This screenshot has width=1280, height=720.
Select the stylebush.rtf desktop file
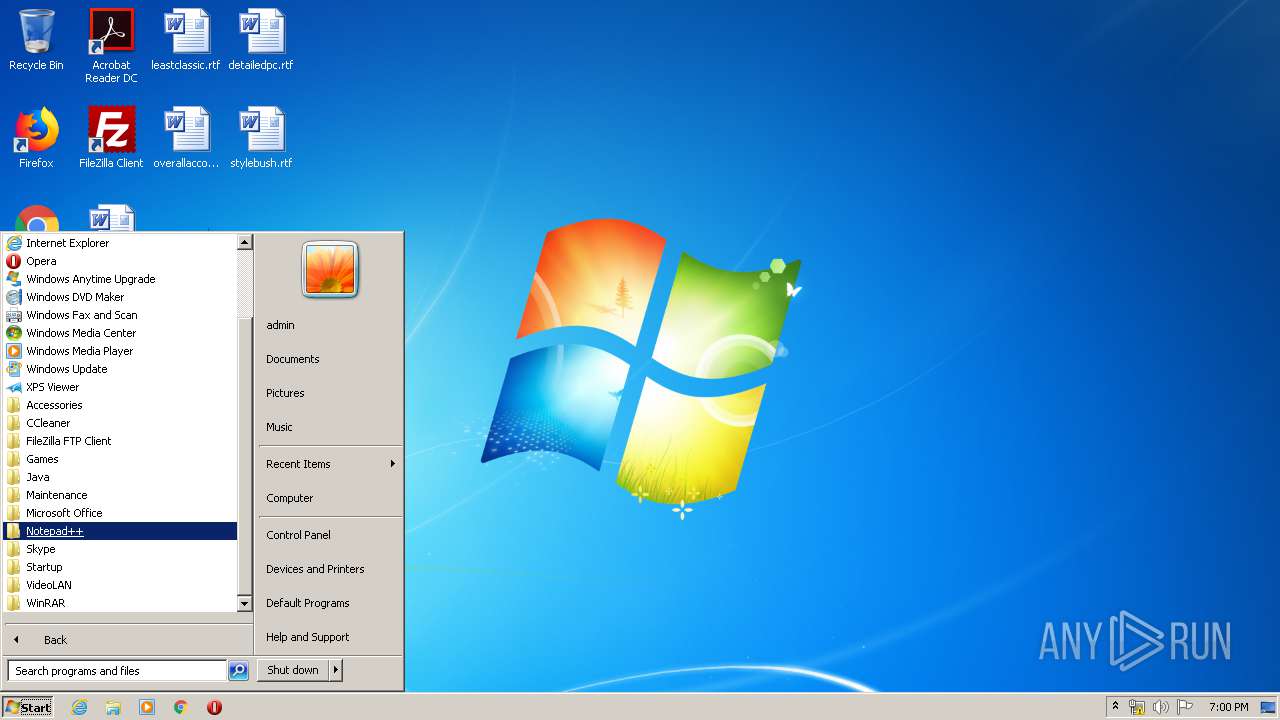(261, 138)
